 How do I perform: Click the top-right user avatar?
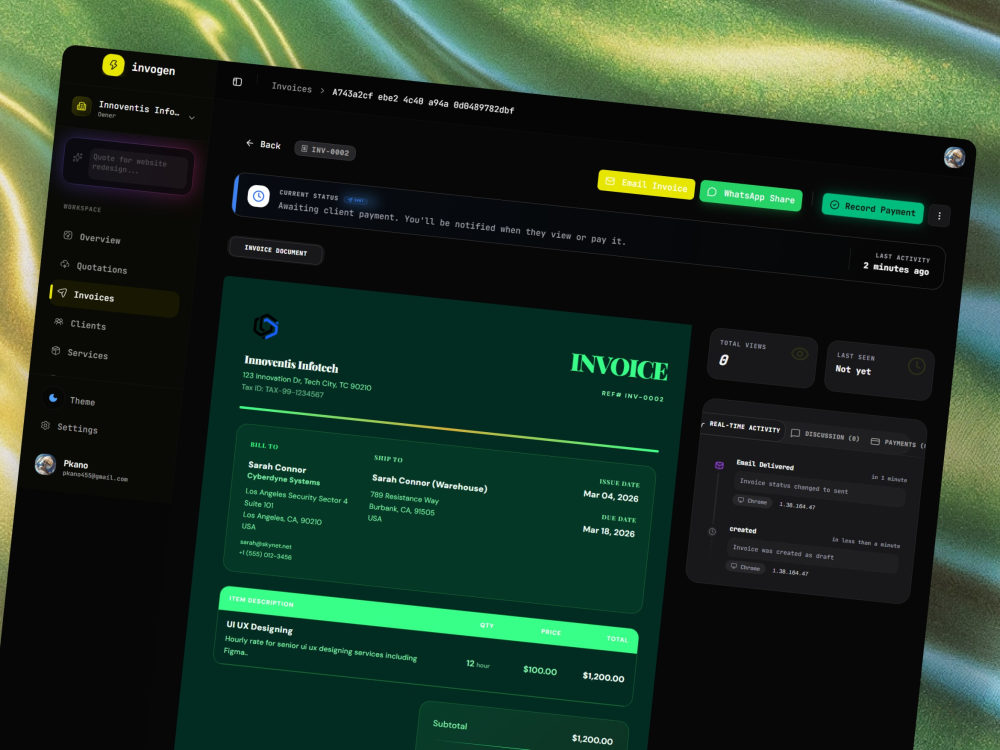954,158
